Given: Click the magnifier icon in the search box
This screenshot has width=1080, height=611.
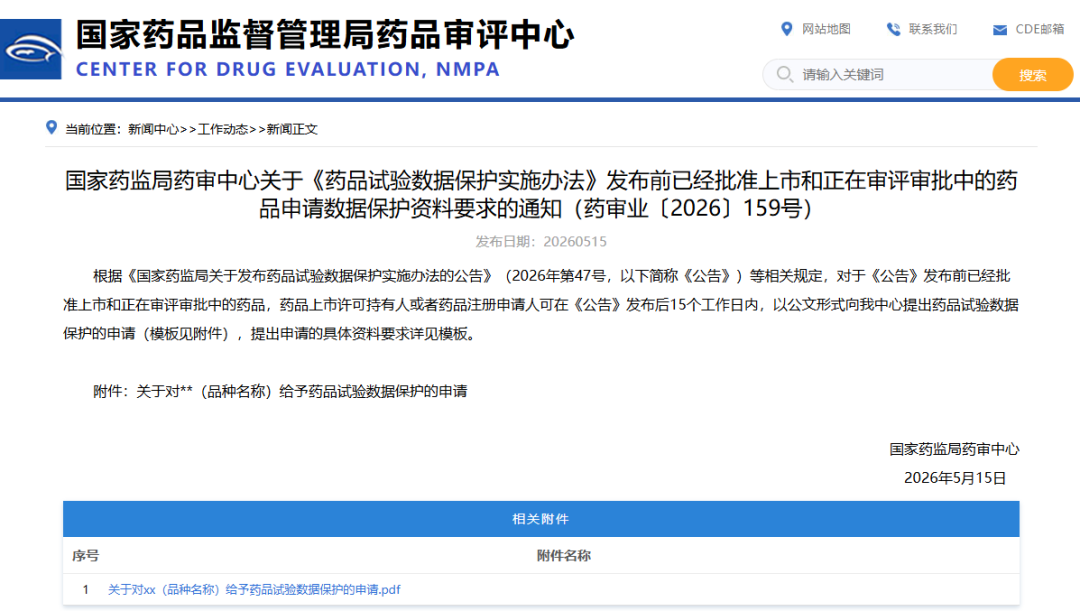Looking at the screenshot, I should 785,74.
